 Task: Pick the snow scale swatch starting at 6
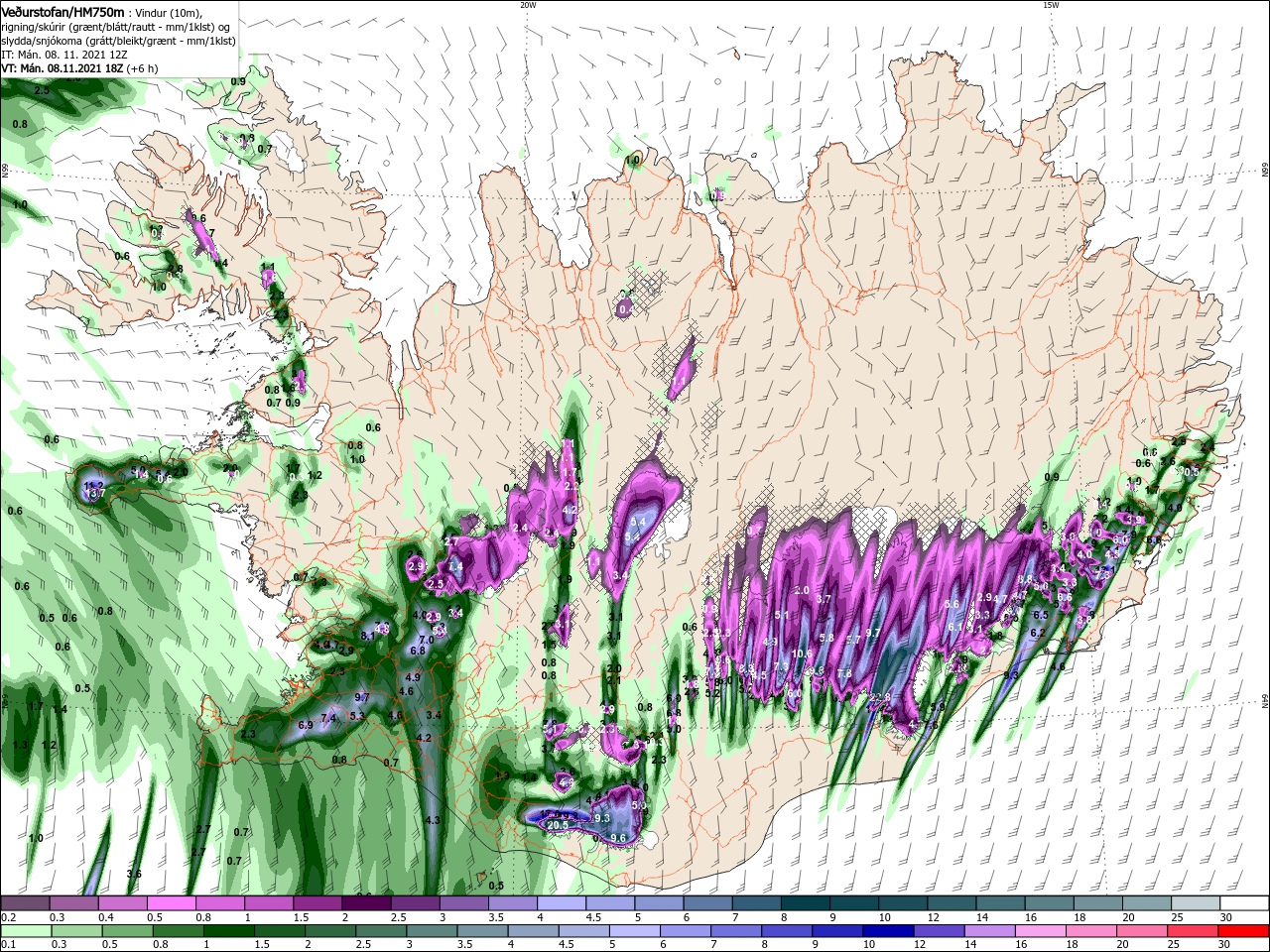click(x=708, y=903)
